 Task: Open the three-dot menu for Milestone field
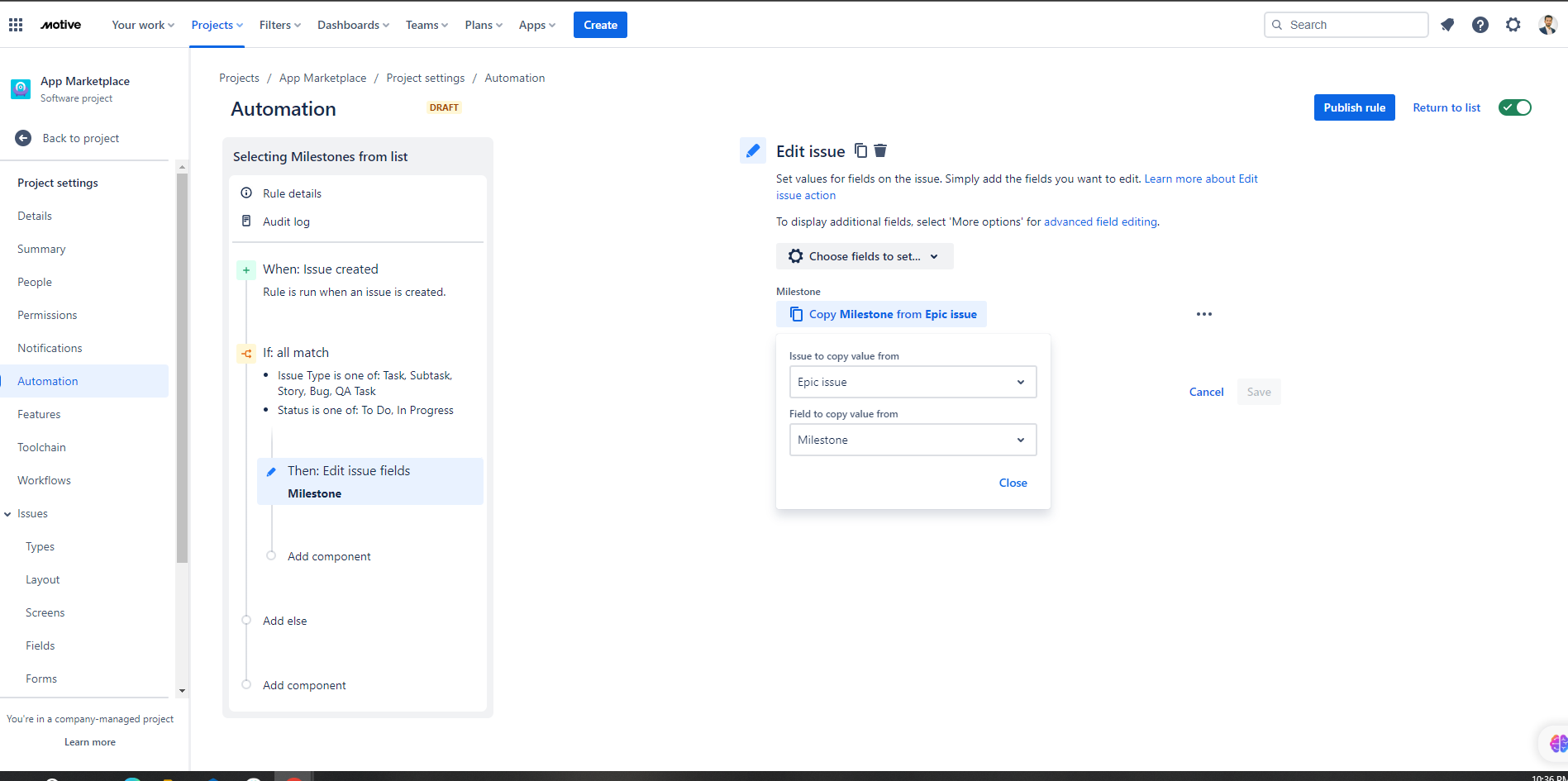(x=1204, y=314)
